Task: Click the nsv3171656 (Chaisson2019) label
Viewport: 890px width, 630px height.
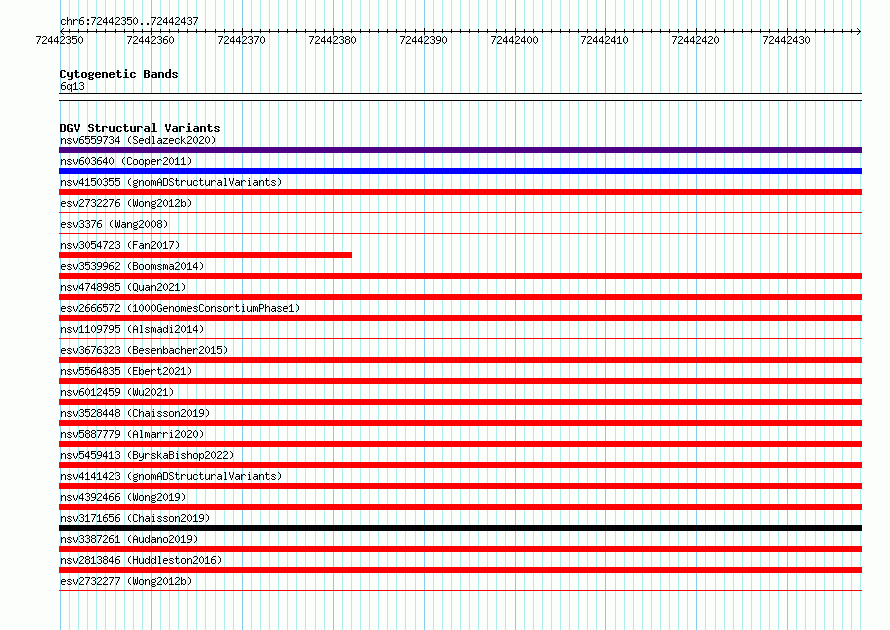Action: (x=135, y=518)
